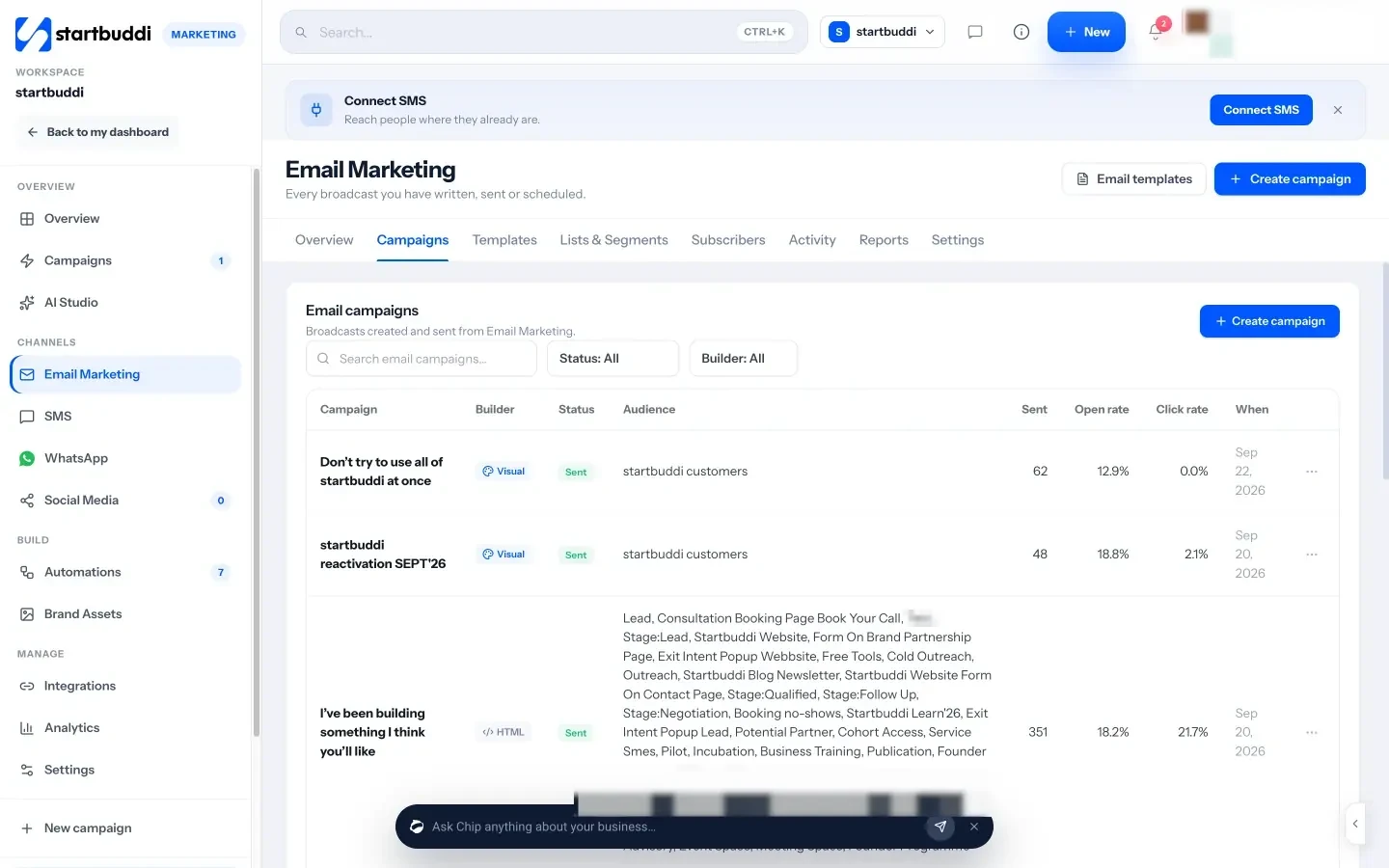Open Analytics in the sidebar

pos(125,728)
